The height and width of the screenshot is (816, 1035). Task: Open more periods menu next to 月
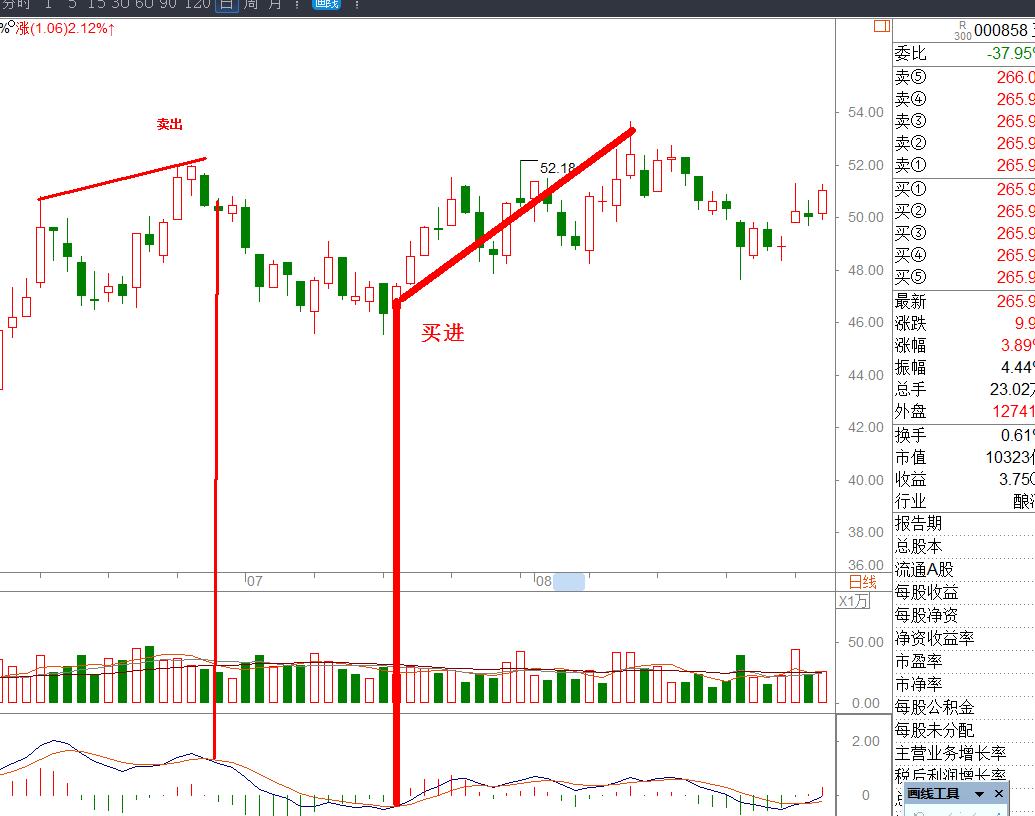coord(297,5)
